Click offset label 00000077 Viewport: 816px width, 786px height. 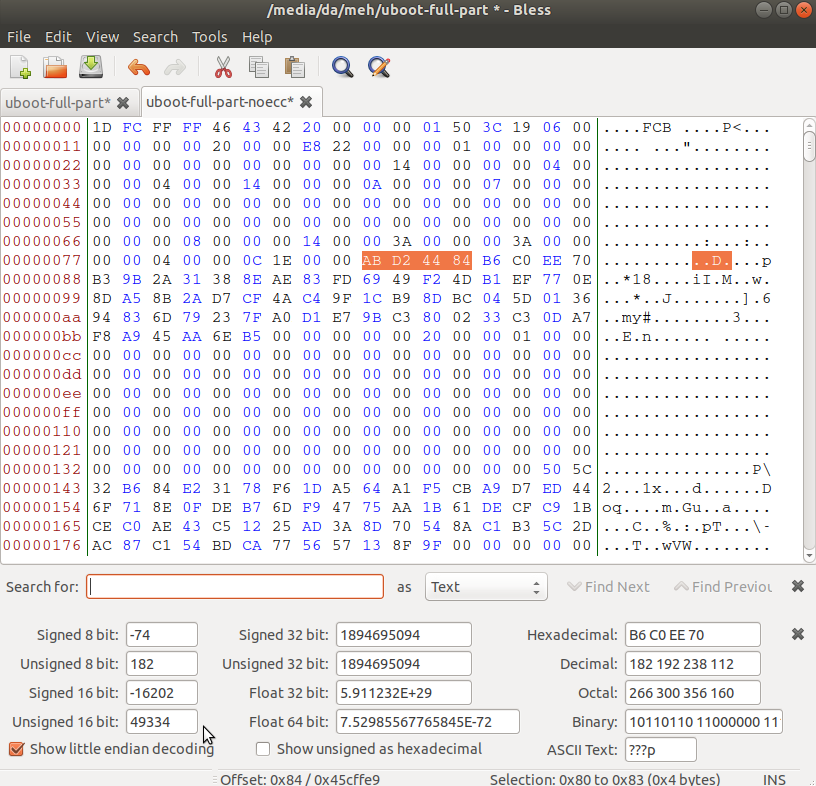click(42, 260)
